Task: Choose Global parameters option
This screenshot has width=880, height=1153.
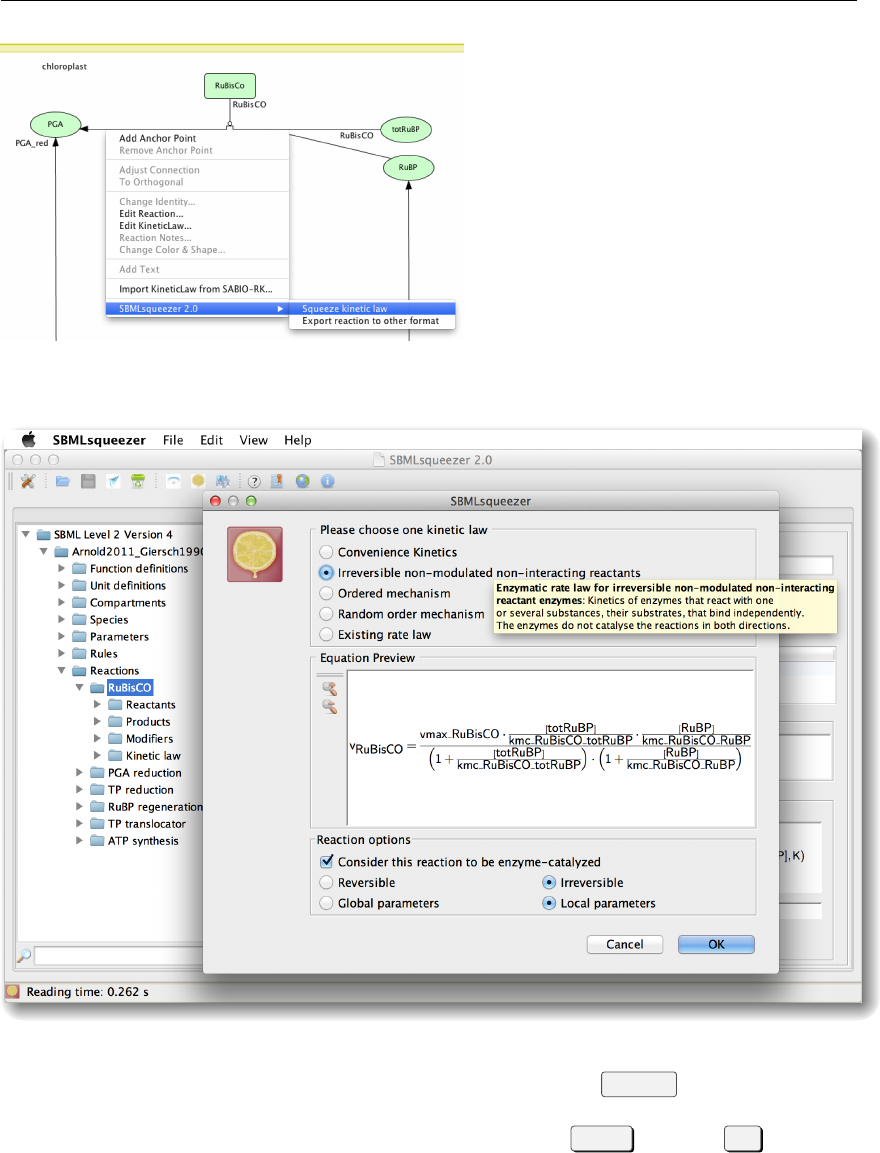Action: click(x=326, y=903)
